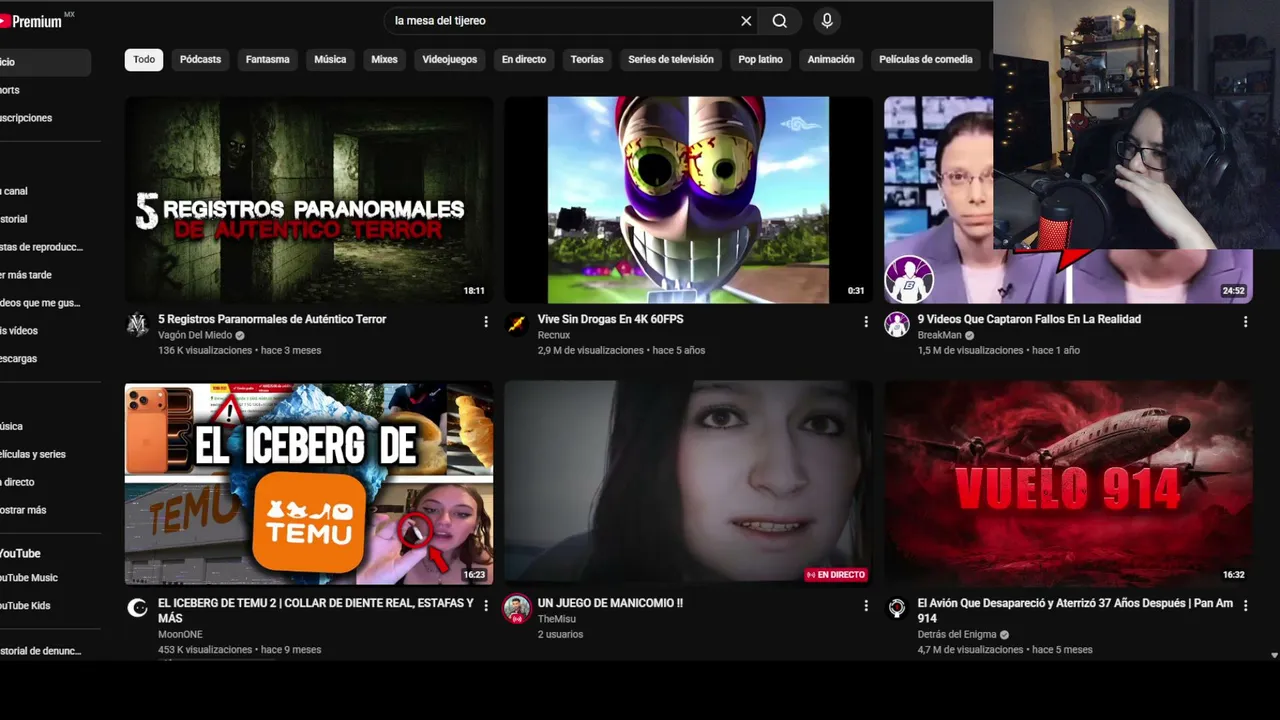Open options menu for Vive Sin Drogas video
Screen dimensions: 1280x720
click(x=866, y=322)
